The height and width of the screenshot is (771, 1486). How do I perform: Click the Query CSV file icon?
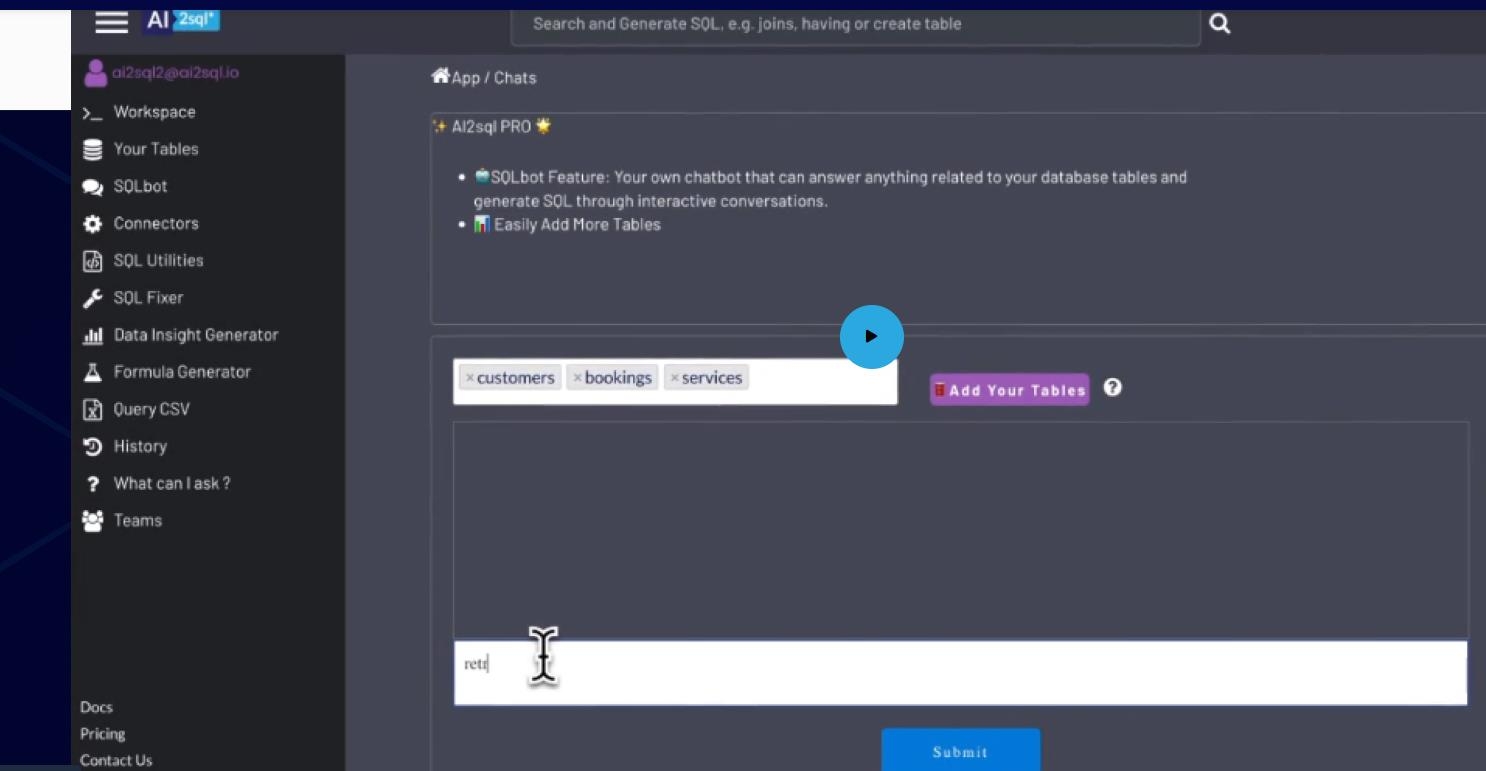pyautogui.click(x=93, y=409)
